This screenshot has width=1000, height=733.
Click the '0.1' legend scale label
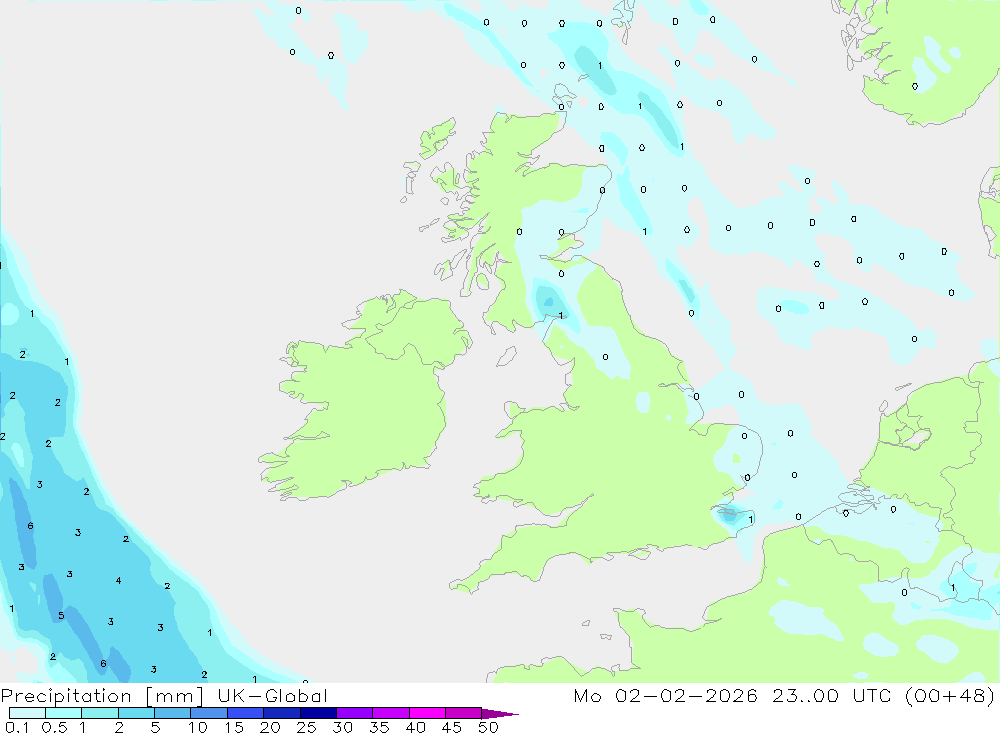[x=17, y=727]
